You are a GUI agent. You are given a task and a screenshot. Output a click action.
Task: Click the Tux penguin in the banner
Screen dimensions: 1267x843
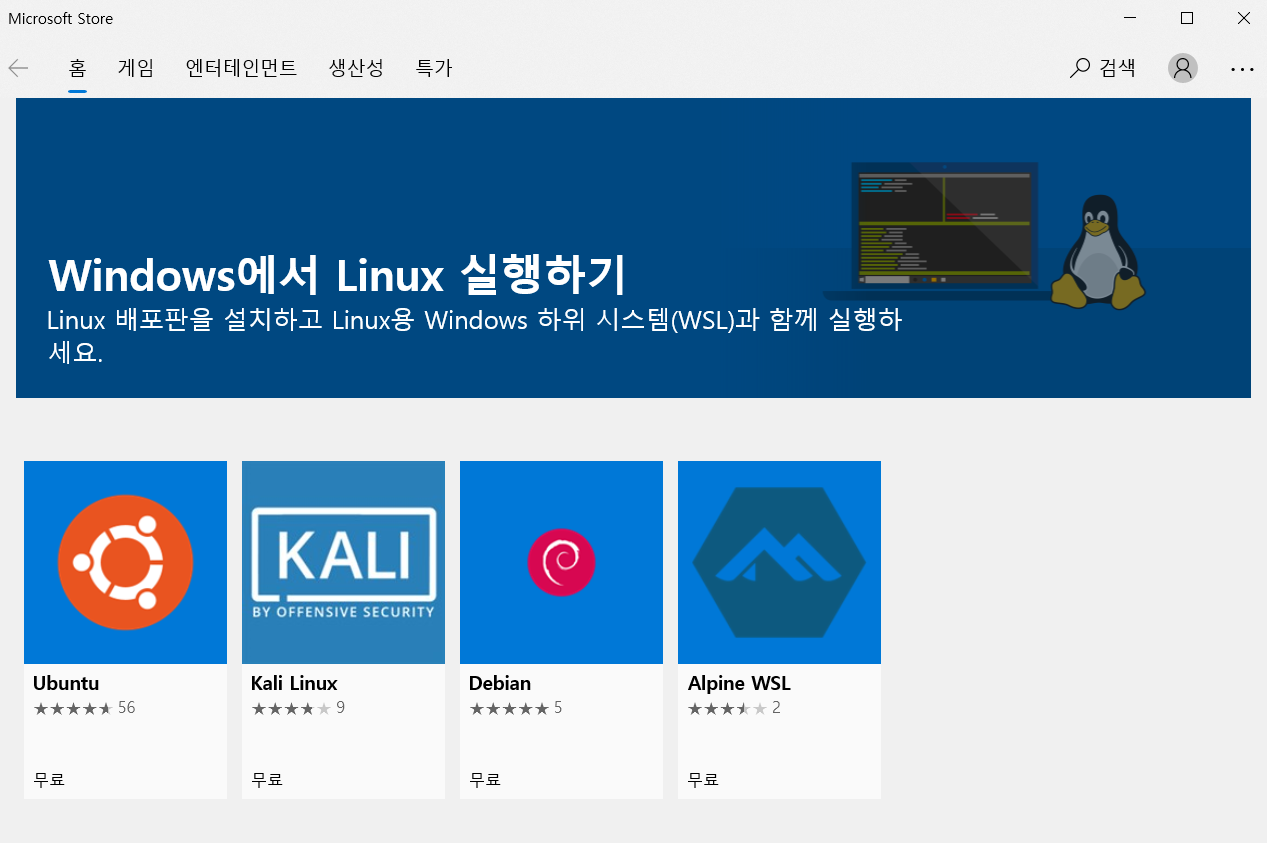(1098, 252)
